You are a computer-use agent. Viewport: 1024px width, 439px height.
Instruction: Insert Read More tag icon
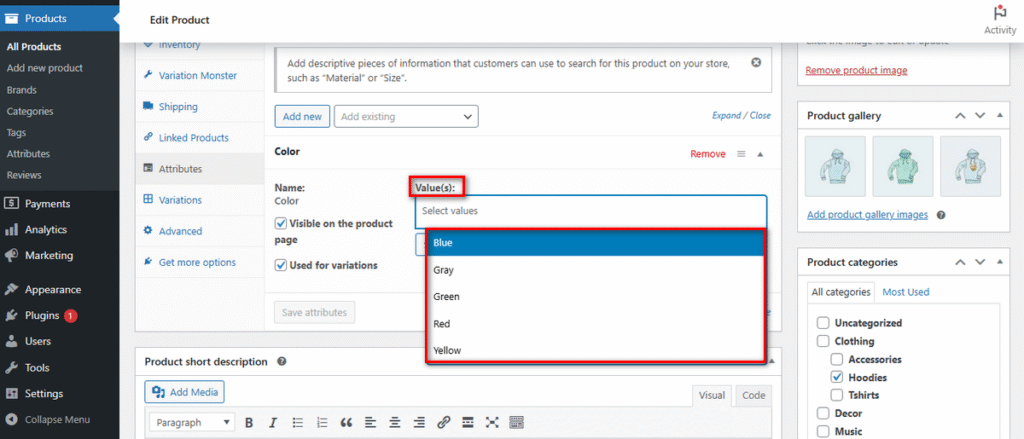[468, 422]
